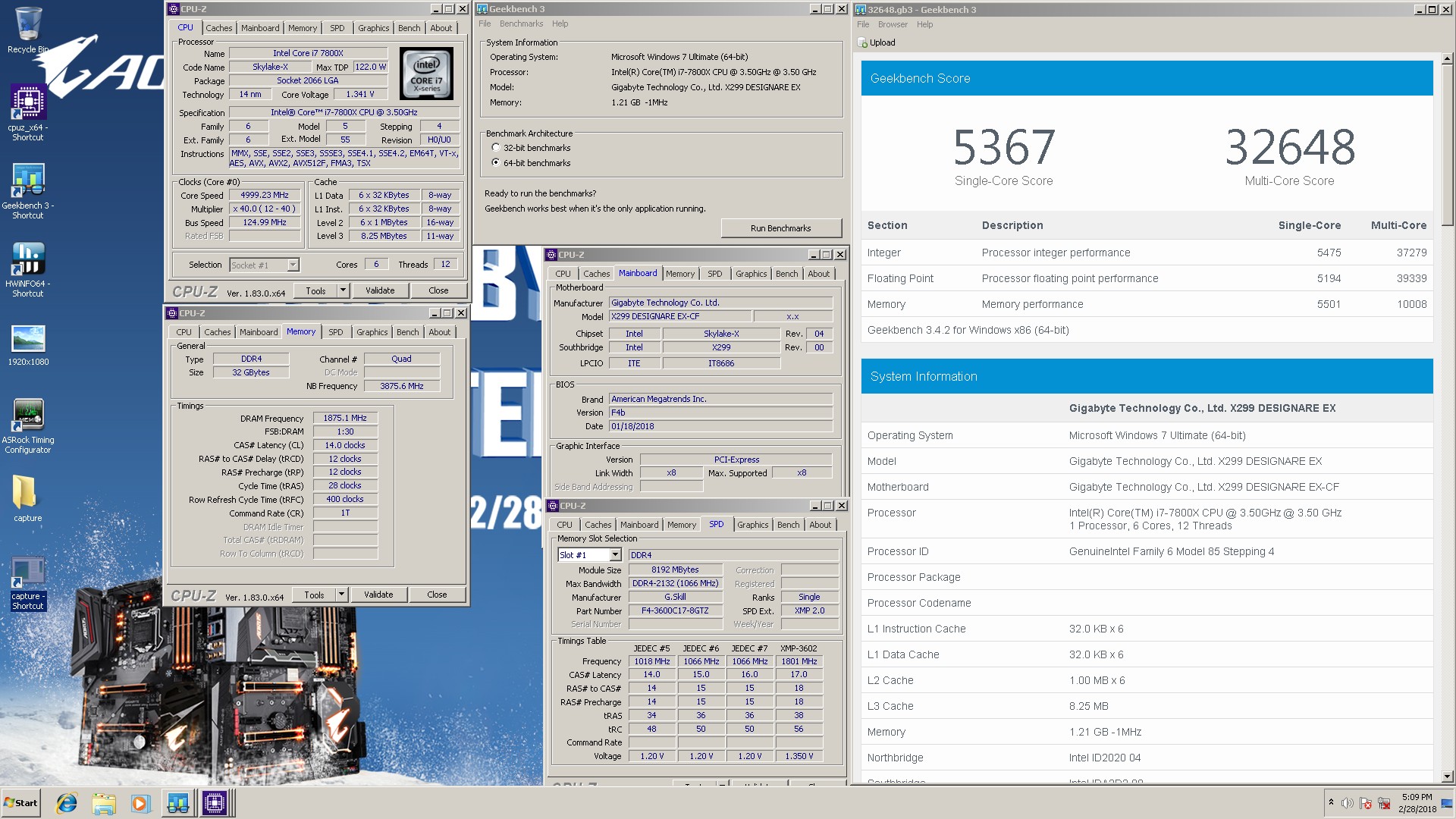Click the Floating Point row in results
Viewport: 1456px width, 819px height.
click(1147, 278)
